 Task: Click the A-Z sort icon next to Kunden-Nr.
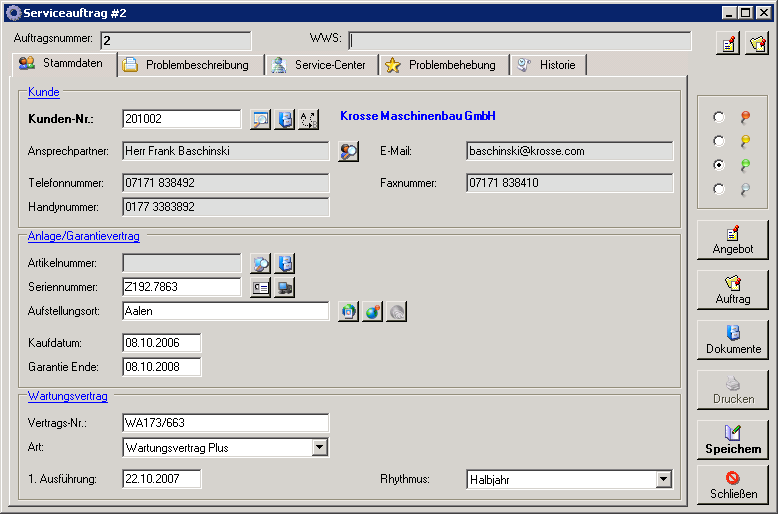click(x=309, y=119)
